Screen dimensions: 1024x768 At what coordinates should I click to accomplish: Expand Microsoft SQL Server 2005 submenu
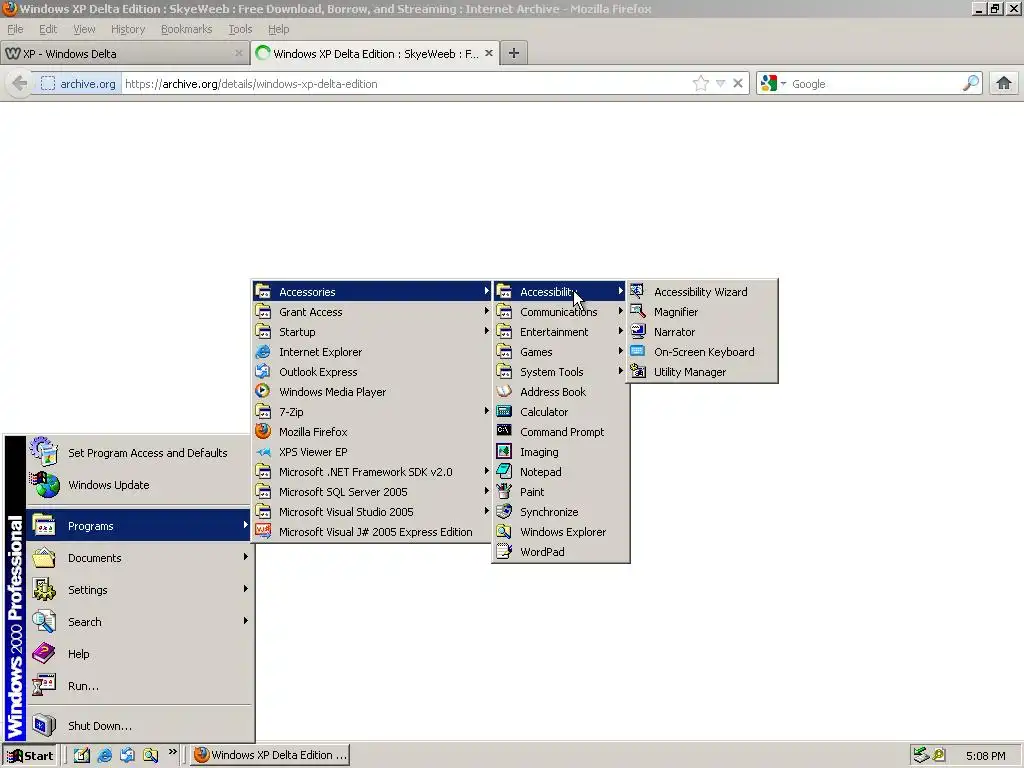point(372,492)
